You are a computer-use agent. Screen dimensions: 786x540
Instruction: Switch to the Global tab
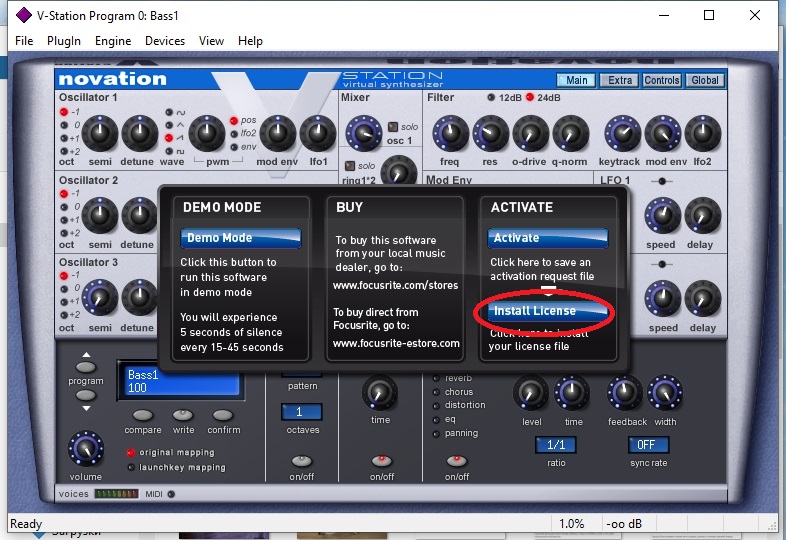(705, 80)
